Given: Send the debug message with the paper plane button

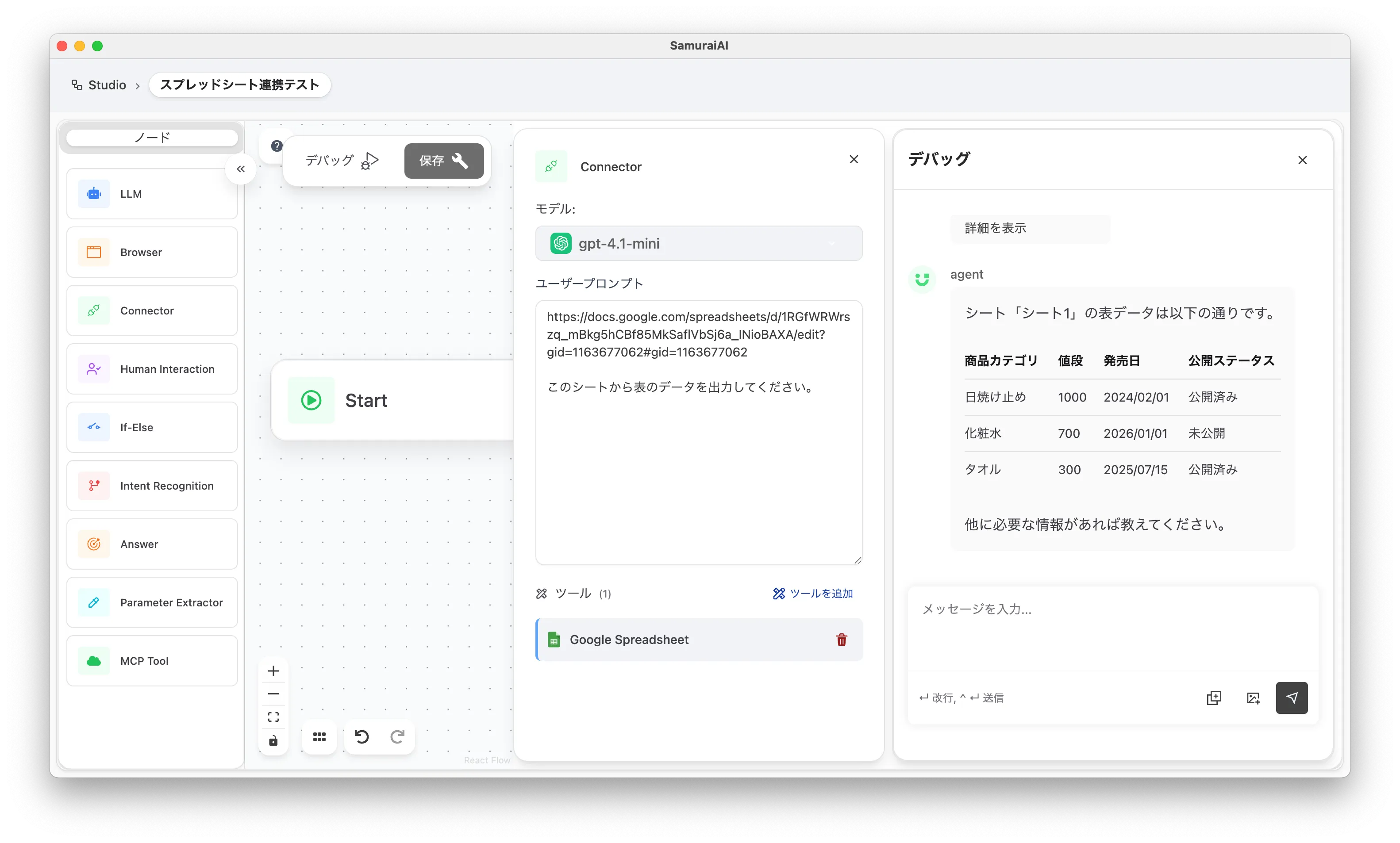Looking at the screenshot, I should click(1292, 697).
